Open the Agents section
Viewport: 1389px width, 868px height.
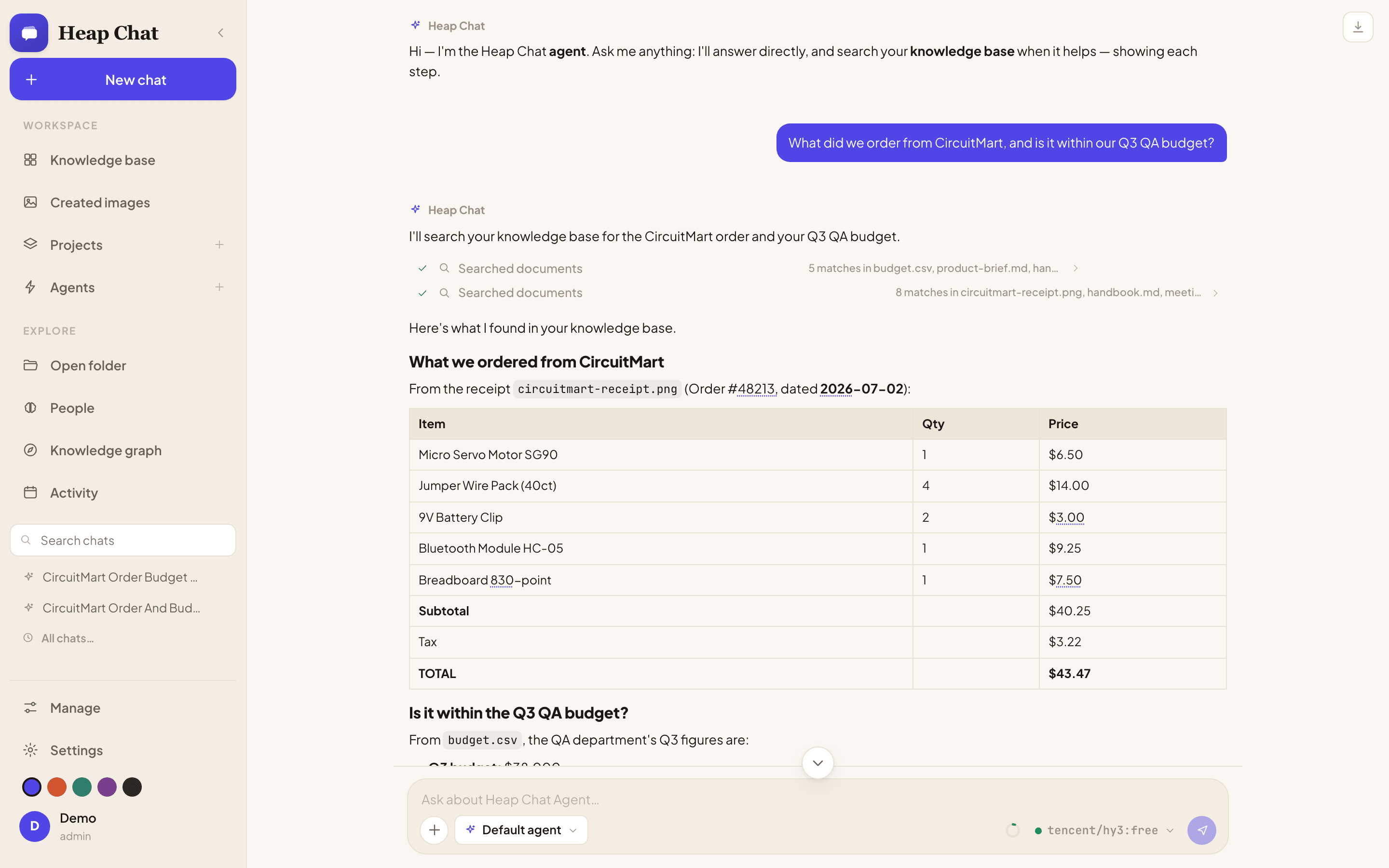pyautogui.click(x=72, y=287)
